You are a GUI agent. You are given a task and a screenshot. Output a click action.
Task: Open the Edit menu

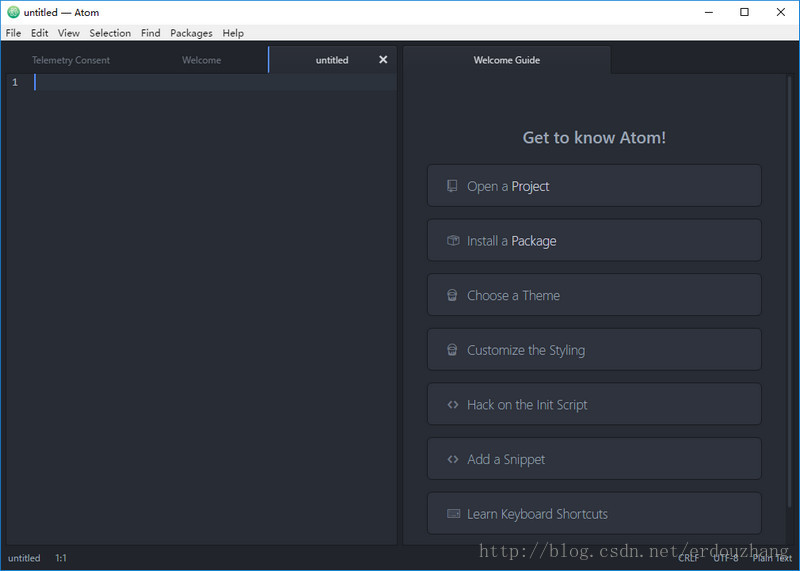coord(39,33)
